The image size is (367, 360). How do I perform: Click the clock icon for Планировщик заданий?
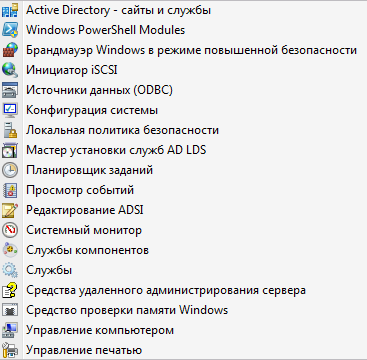point(10,170)
